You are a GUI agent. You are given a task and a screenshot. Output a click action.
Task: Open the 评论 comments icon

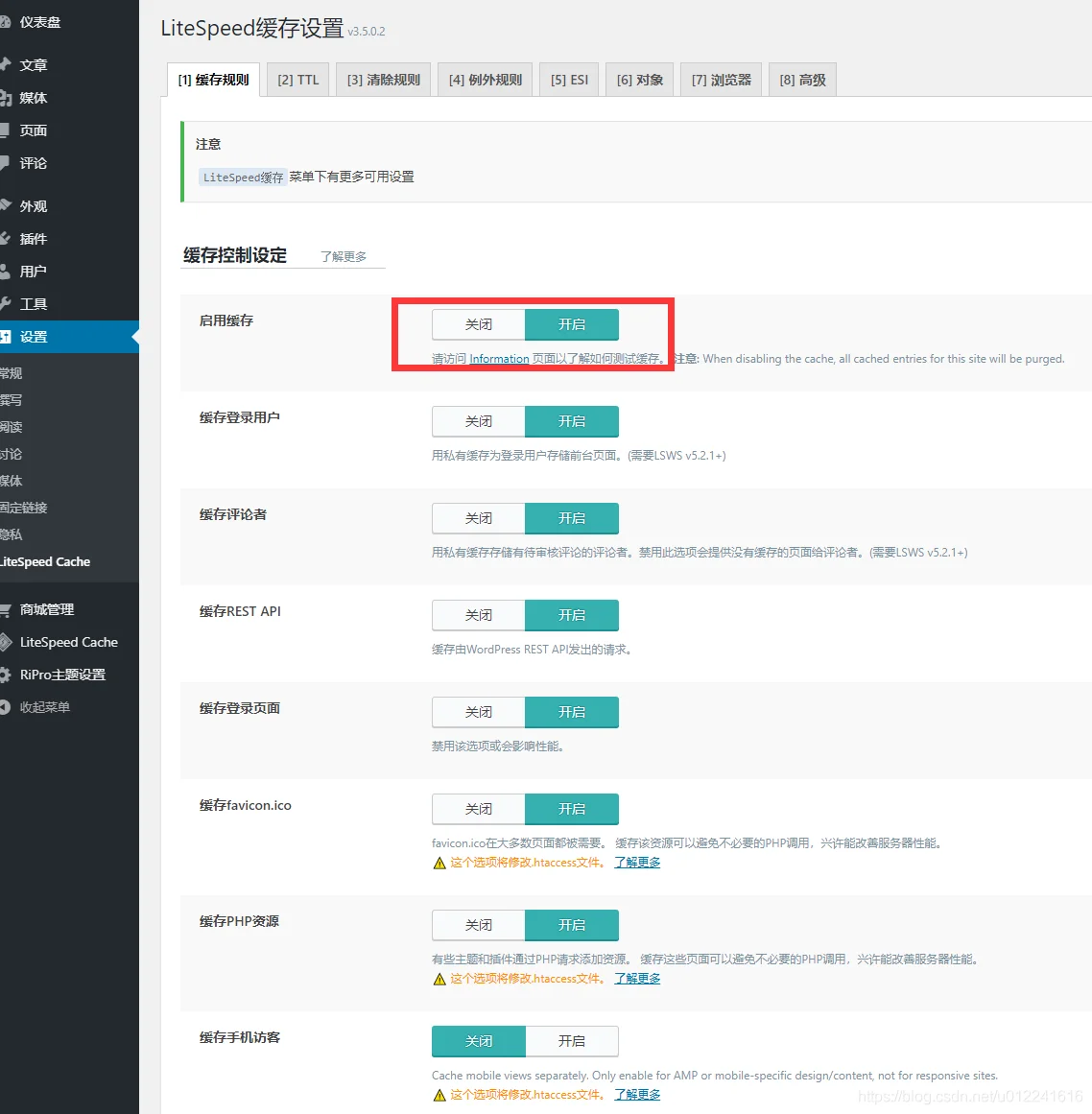point(34,162)
